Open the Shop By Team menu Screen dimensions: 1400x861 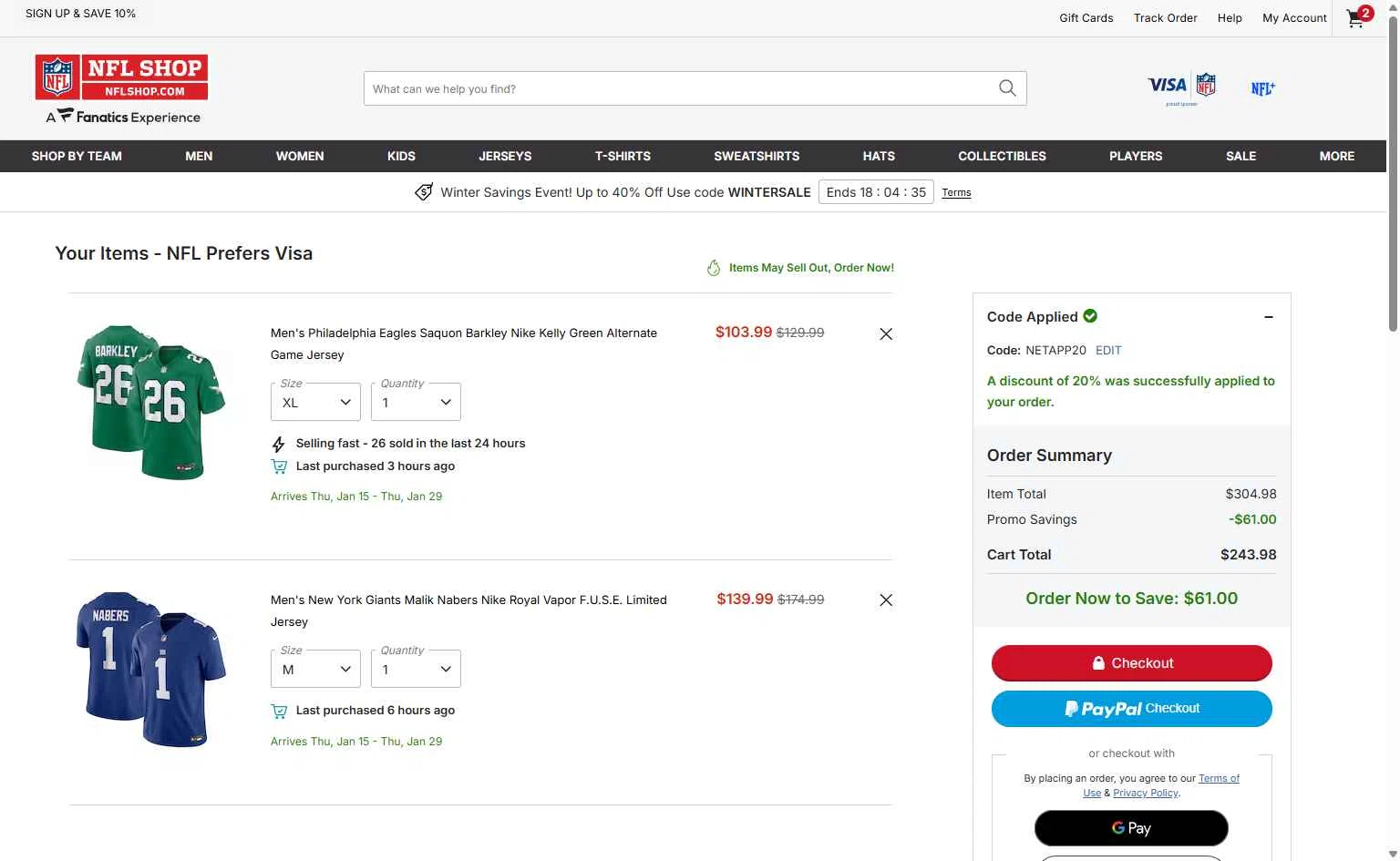click(x=77, y=156)
